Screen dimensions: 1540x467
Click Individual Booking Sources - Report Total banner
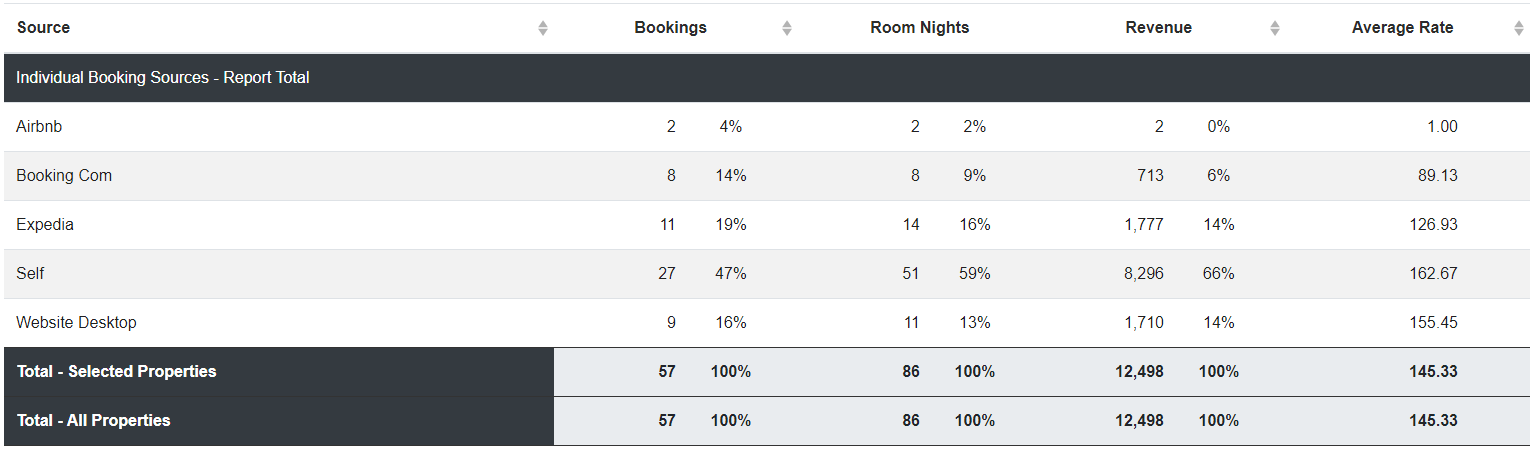tap(767, 78)
